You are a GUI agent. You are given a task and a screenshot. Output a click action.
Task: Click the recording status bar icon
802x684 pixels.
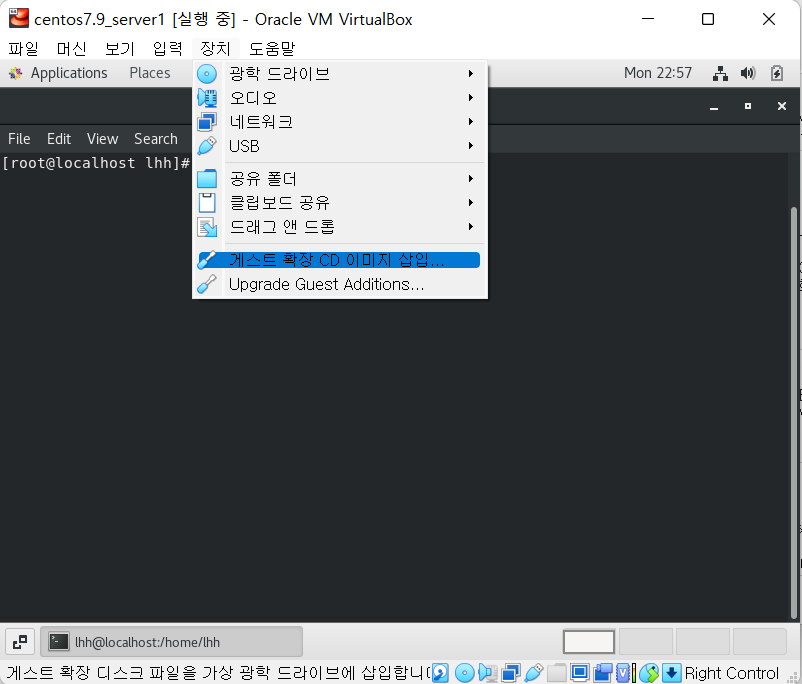(x=603, y=673)
